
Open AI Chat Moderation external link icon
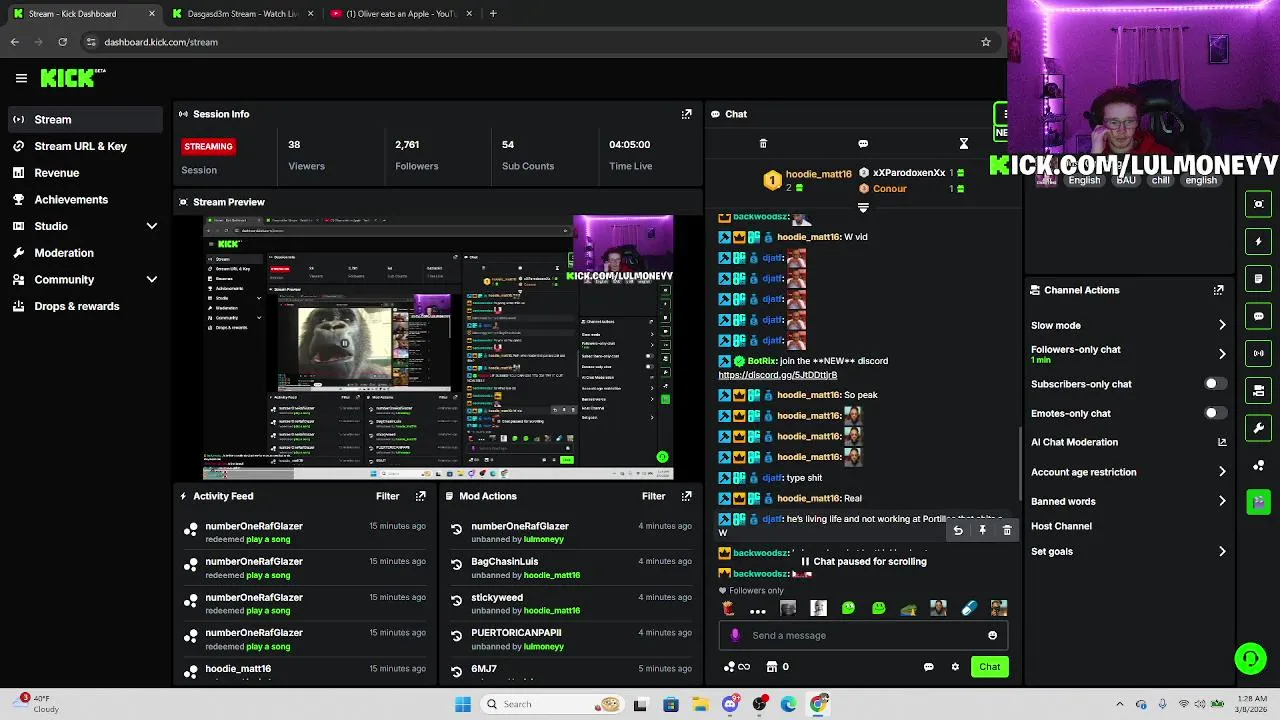(1221, 442)
